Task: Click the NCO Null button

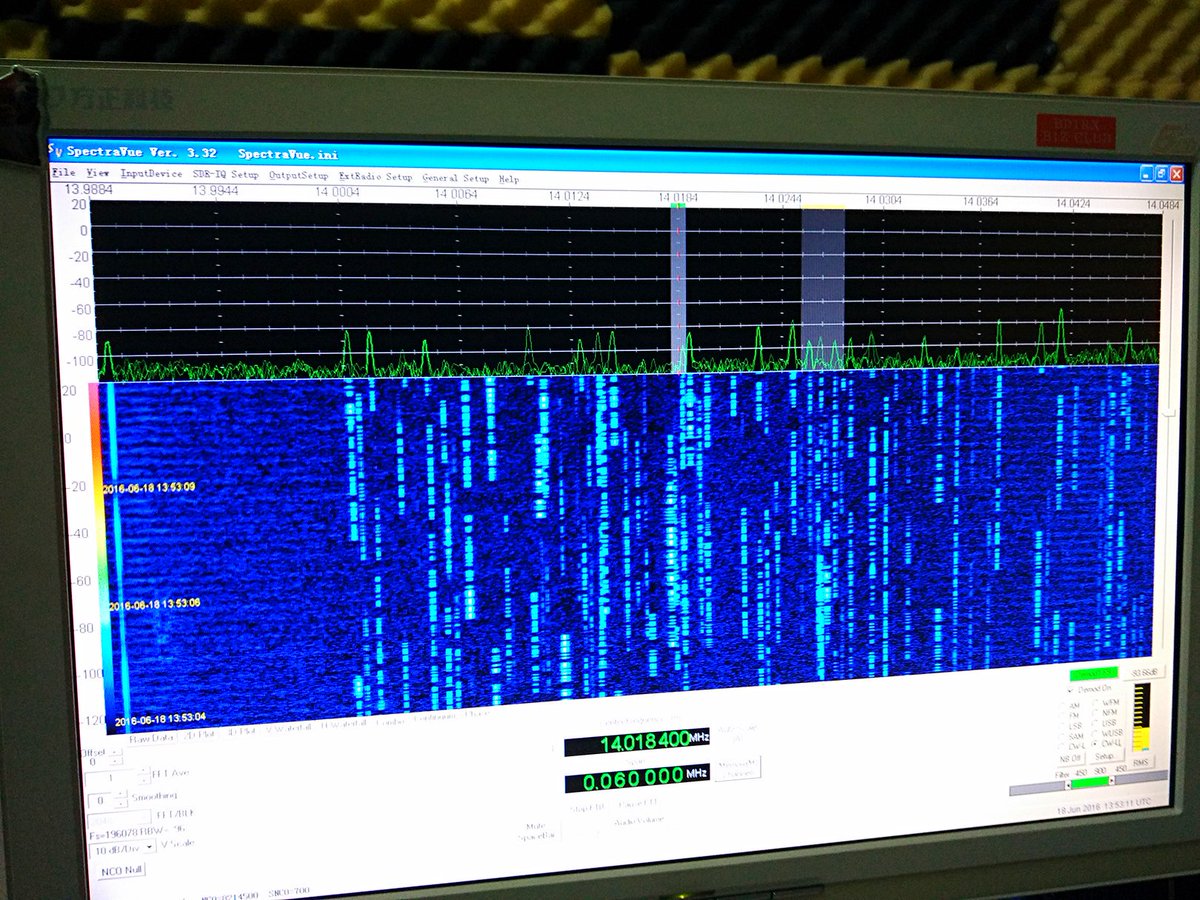Action: tap(123, 871)
